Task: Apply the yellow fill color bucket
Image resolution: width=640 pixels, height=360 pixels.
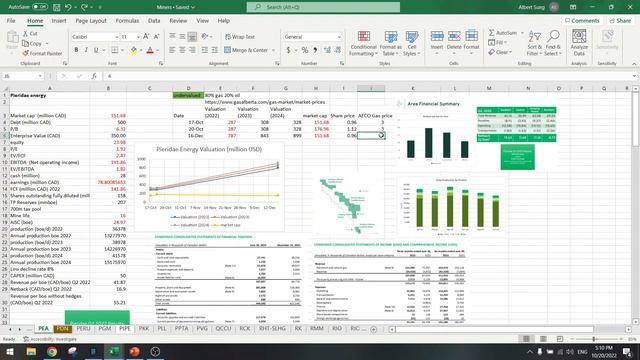Action: pos(133,50)
